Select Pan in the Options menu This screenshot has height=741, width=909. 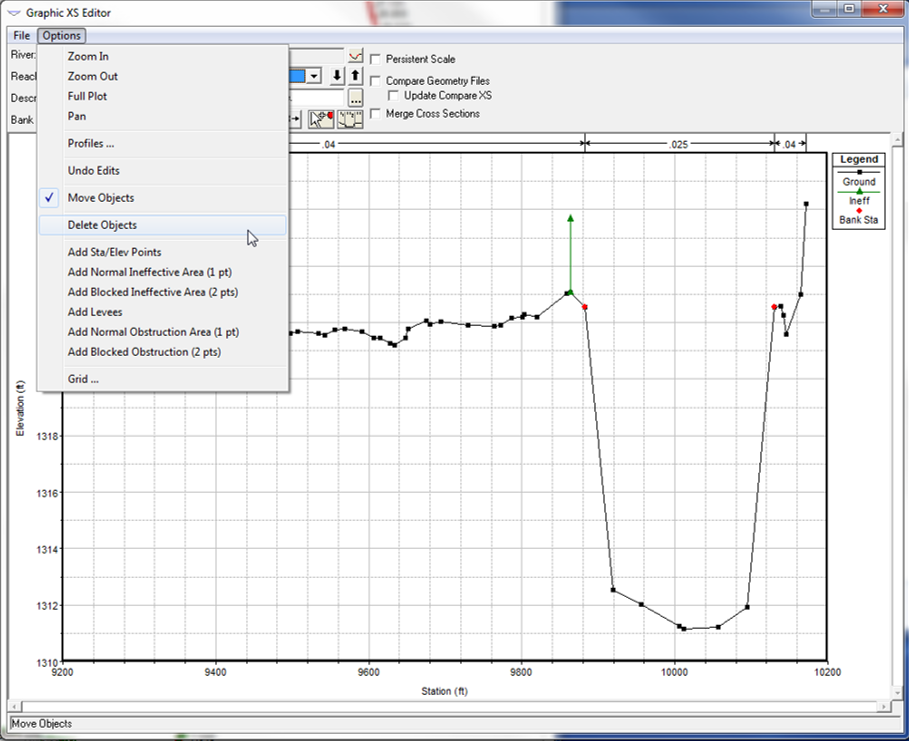click(x=163, y=116)
